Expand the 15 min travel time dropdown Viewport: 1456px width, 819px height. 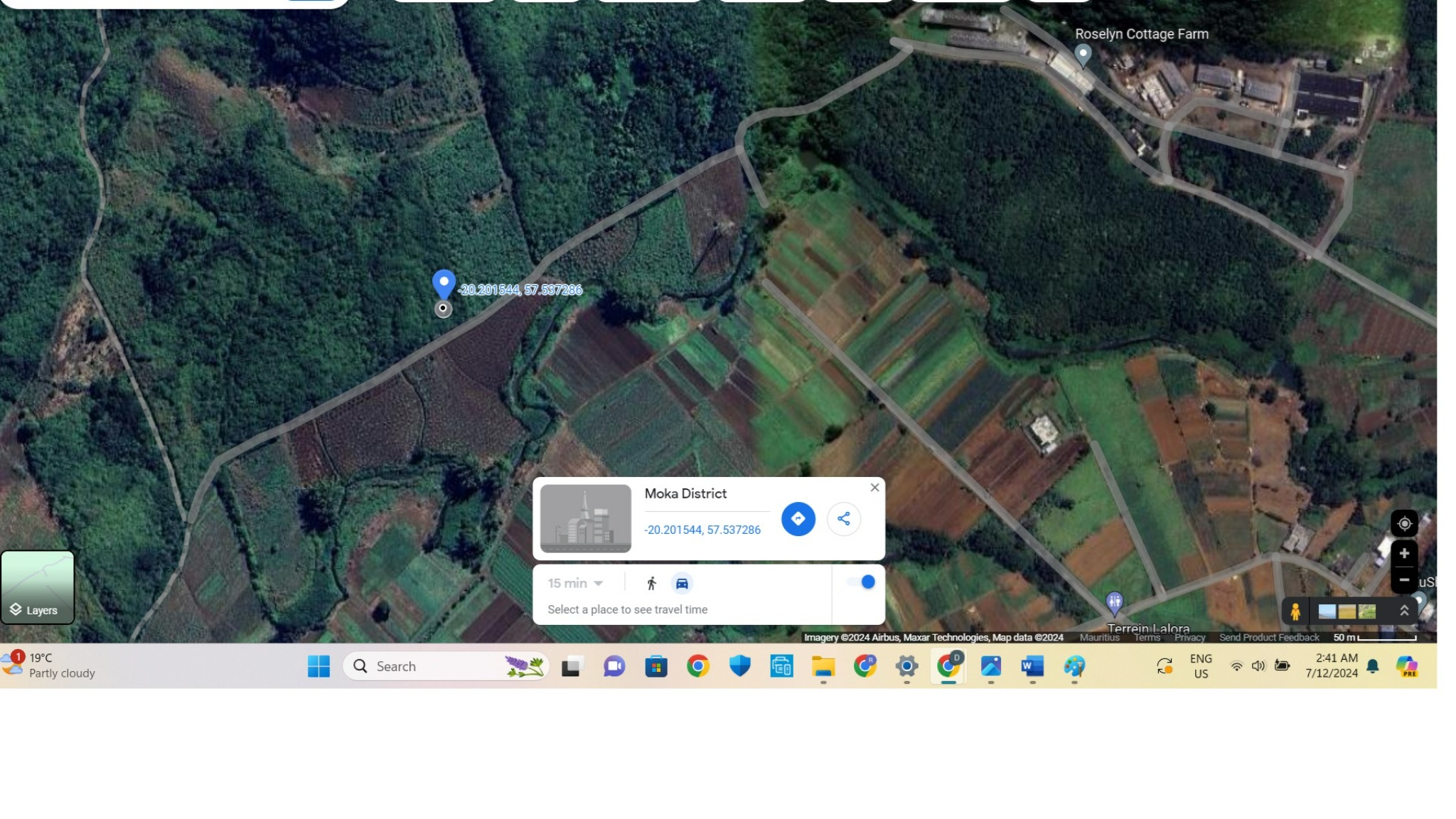coord(575,584)
